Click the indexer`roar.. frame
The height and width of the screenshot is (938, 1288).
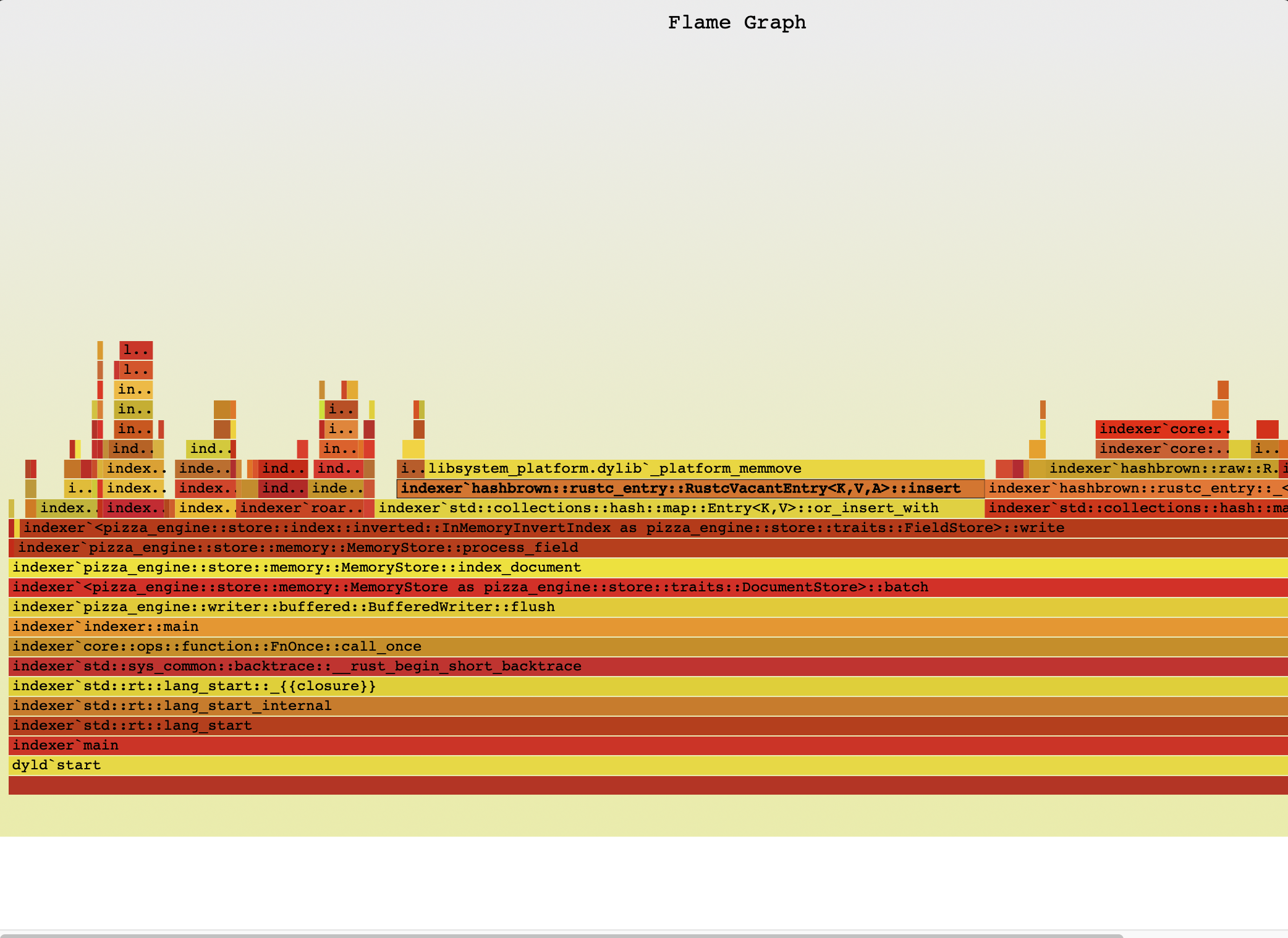point(300,508)
